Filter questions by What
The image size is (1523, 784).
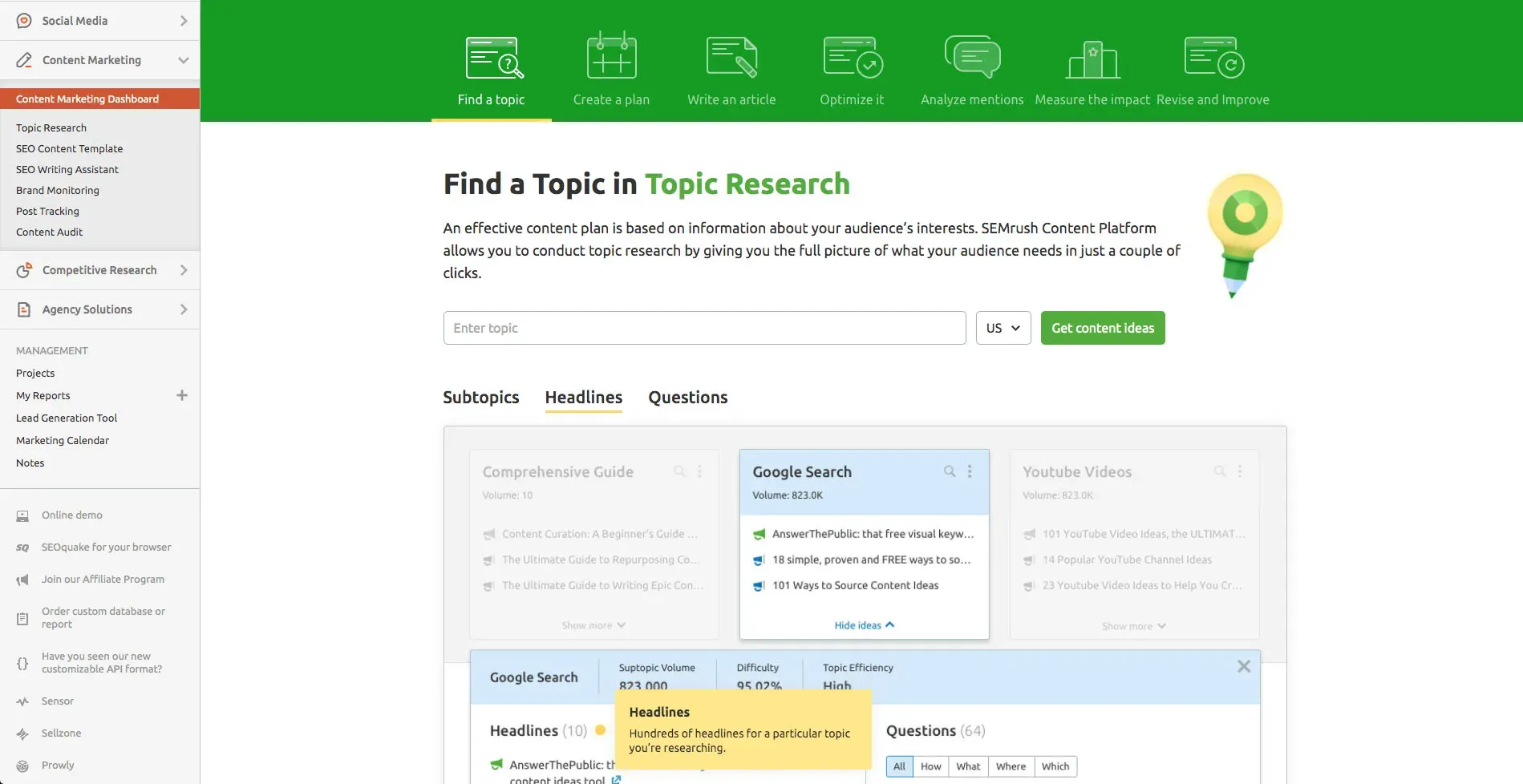tap(969, 766)
